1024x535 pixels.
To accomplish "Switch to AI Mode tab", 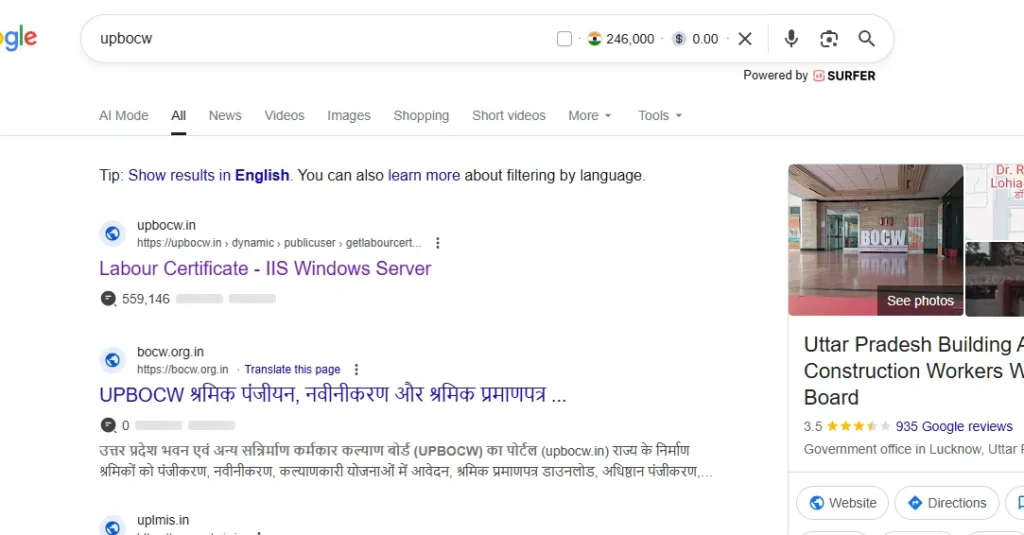I will pos(123,116).
